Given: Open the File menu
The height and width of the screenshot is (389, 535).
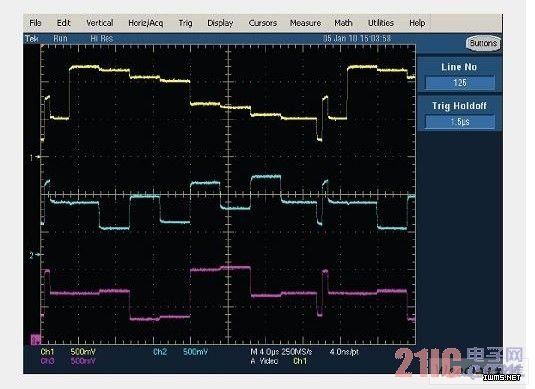Looking at the screenshot, I should coord(35,23).
